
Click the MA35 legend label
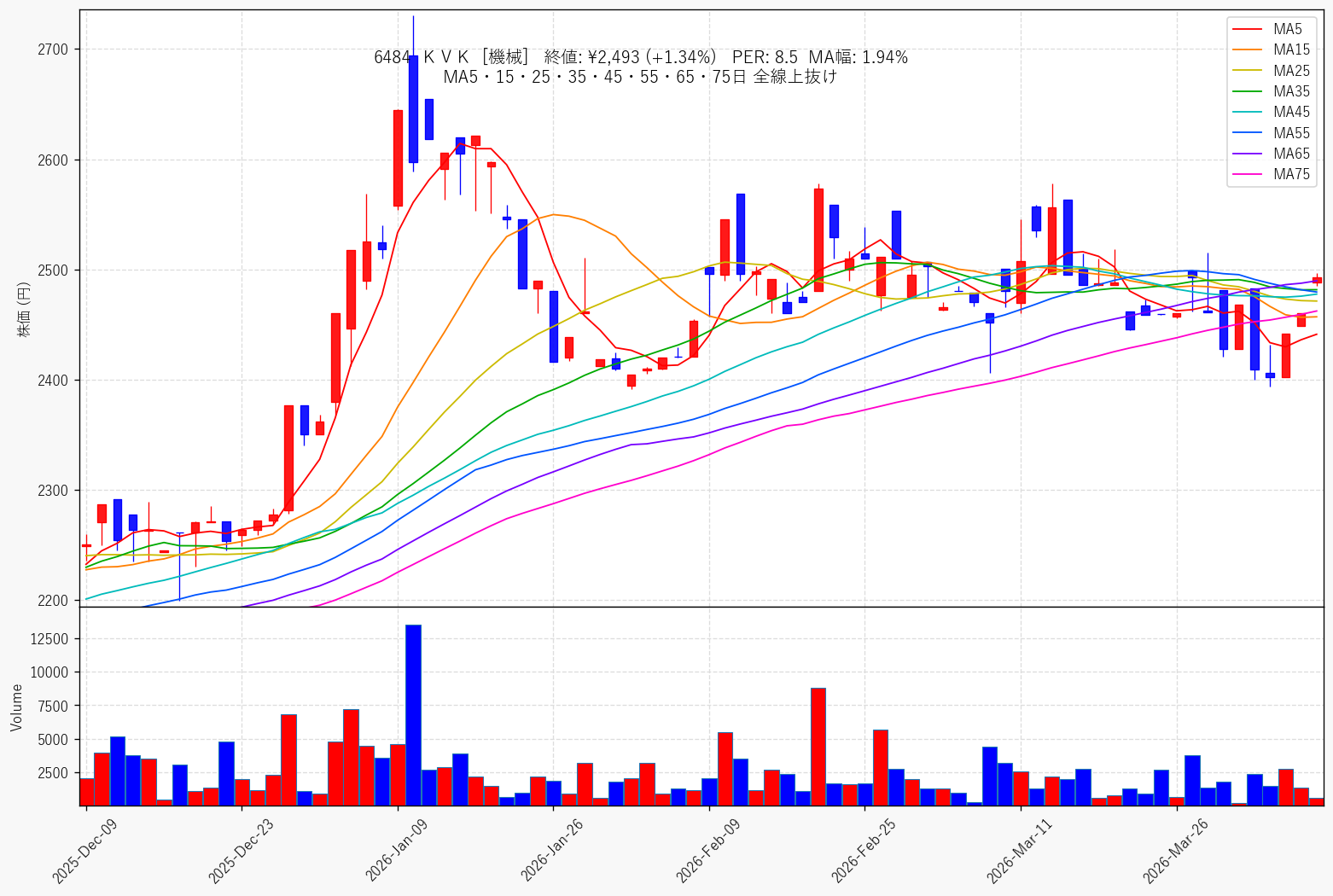(x=1291, y=91)
